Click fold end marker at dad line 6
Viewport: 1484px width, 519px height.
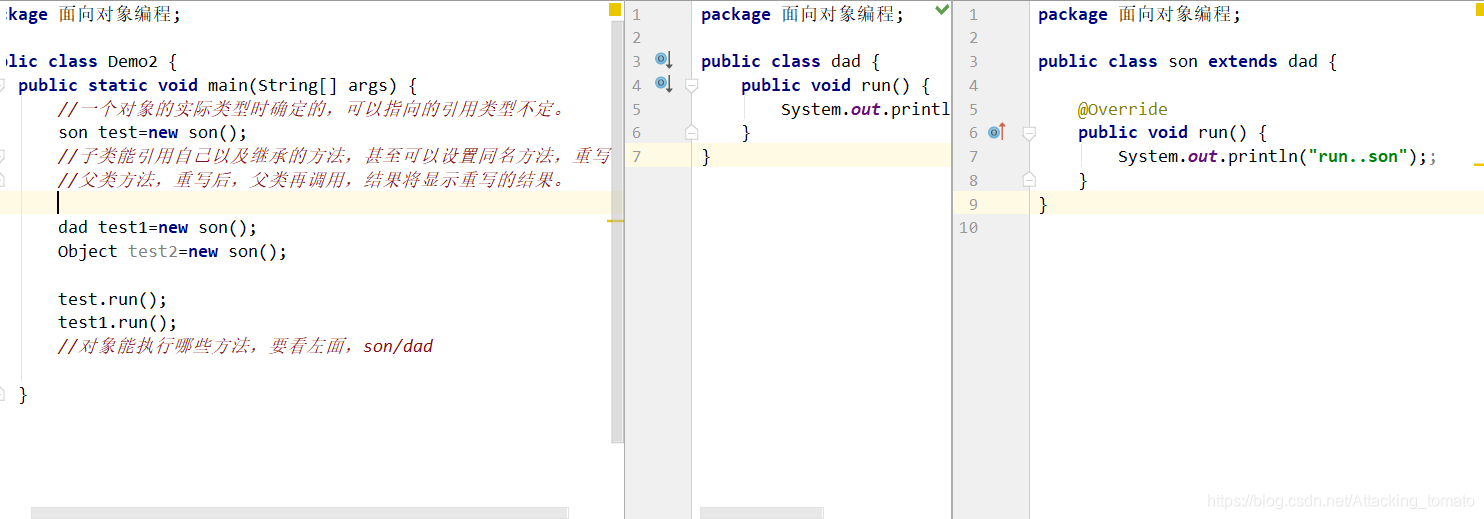pos(691,132)
